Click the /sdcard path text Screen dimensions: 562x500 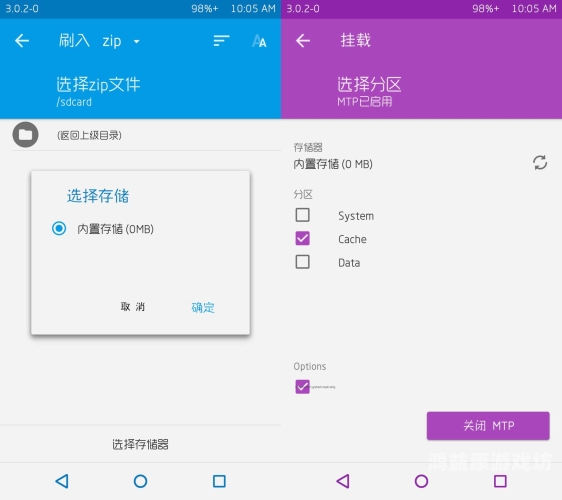pos(74,102)
